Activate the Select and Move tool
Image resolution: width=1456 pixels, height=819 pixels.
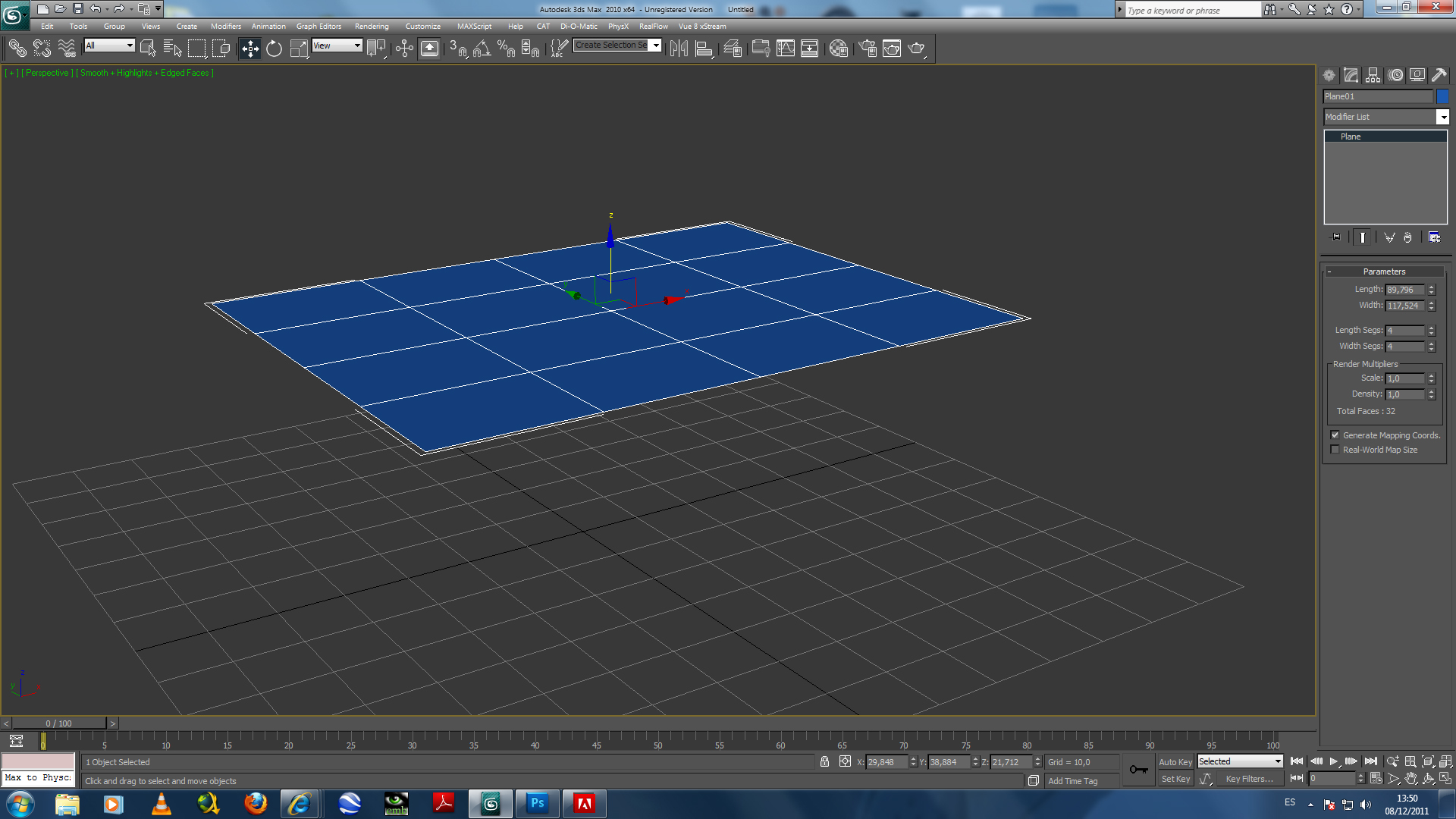coord(249,49)
